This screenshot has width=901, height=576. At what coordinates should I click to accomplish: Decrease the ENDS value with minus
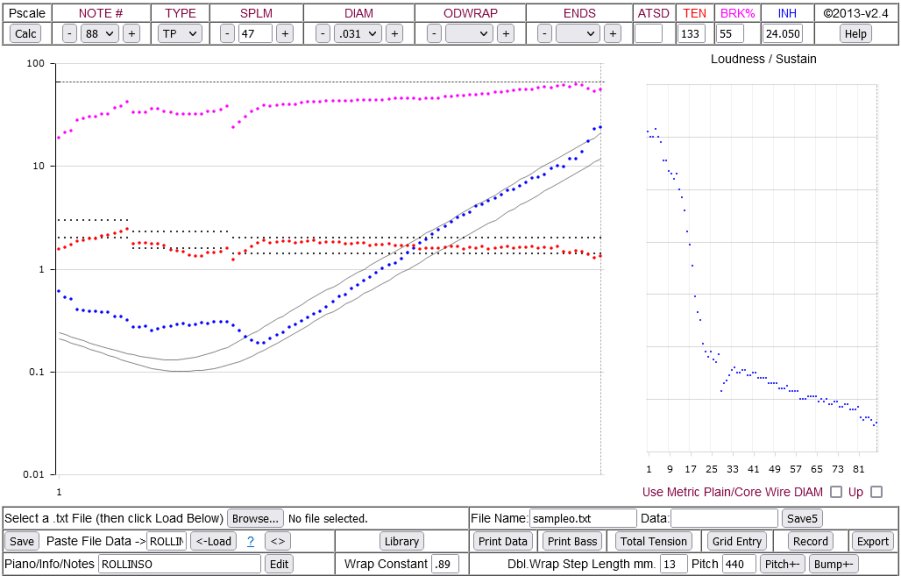click(545, 34)
